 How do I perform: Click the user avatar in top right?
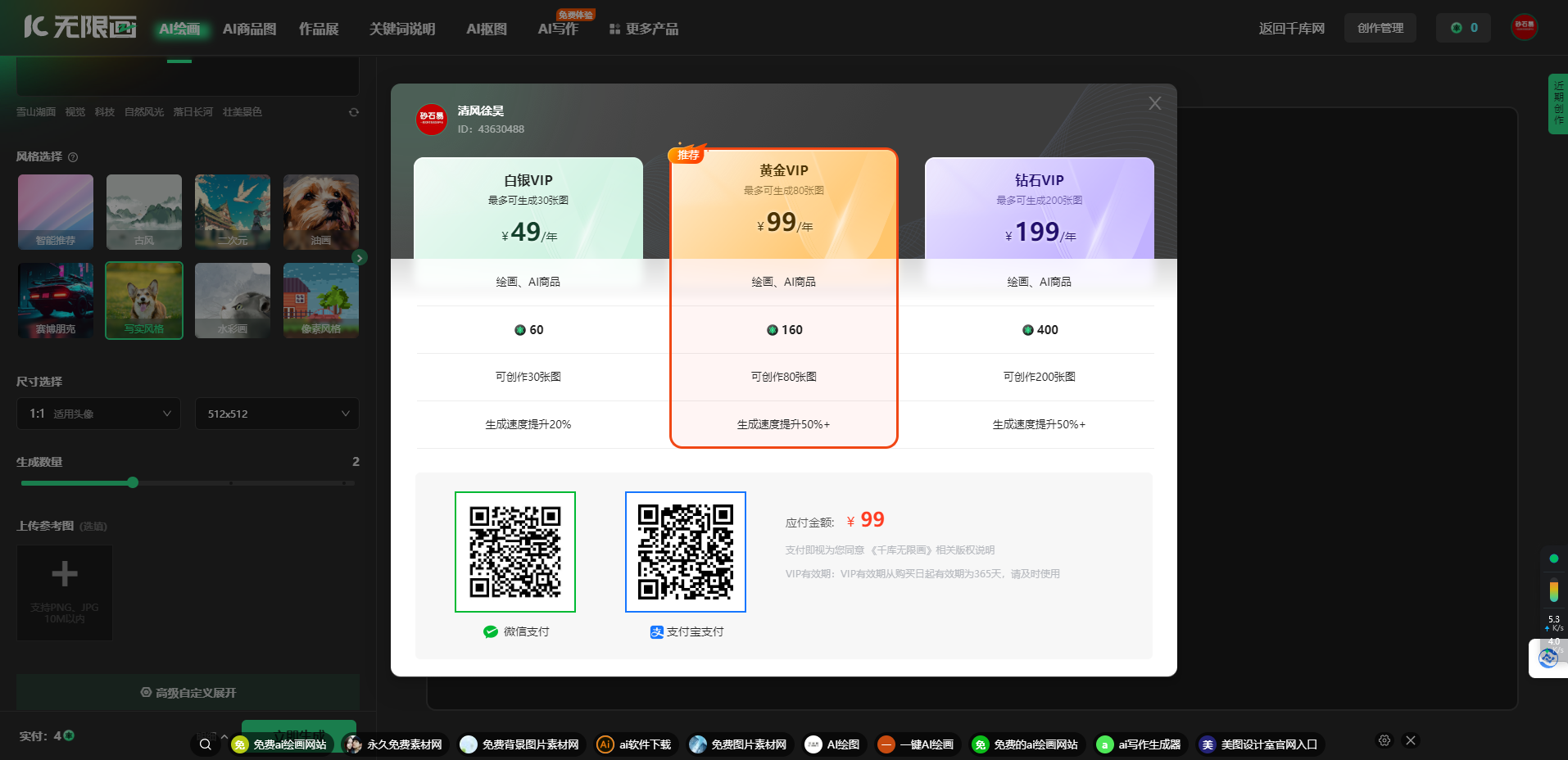click(x=1523, y=26)
